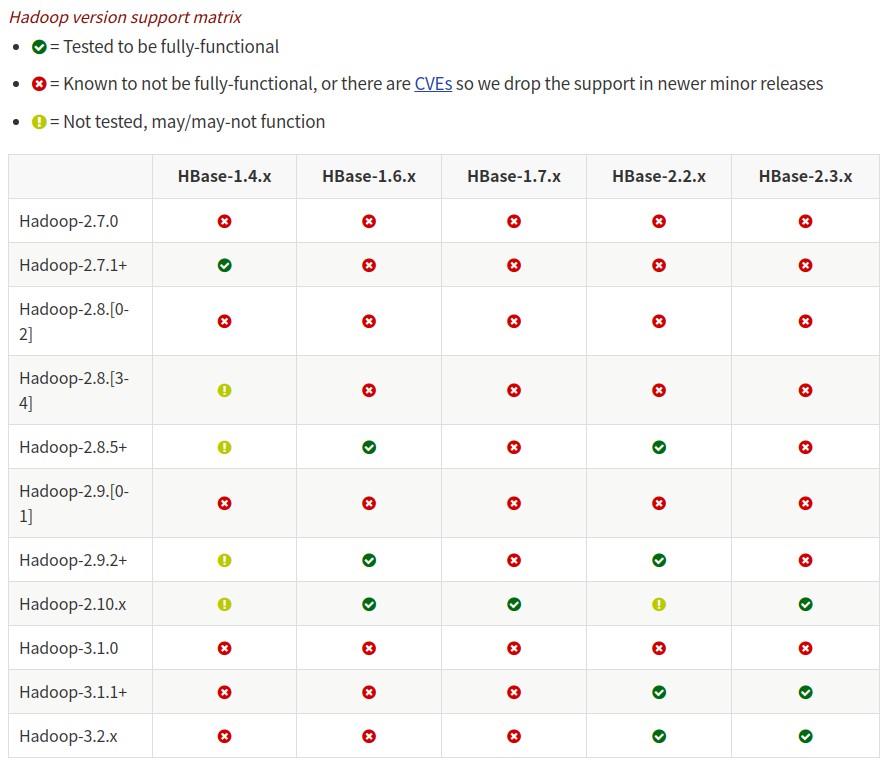Click red cross for Hadoop-2.7.0 under HBase-2.3.x

[x=805, y=221]
